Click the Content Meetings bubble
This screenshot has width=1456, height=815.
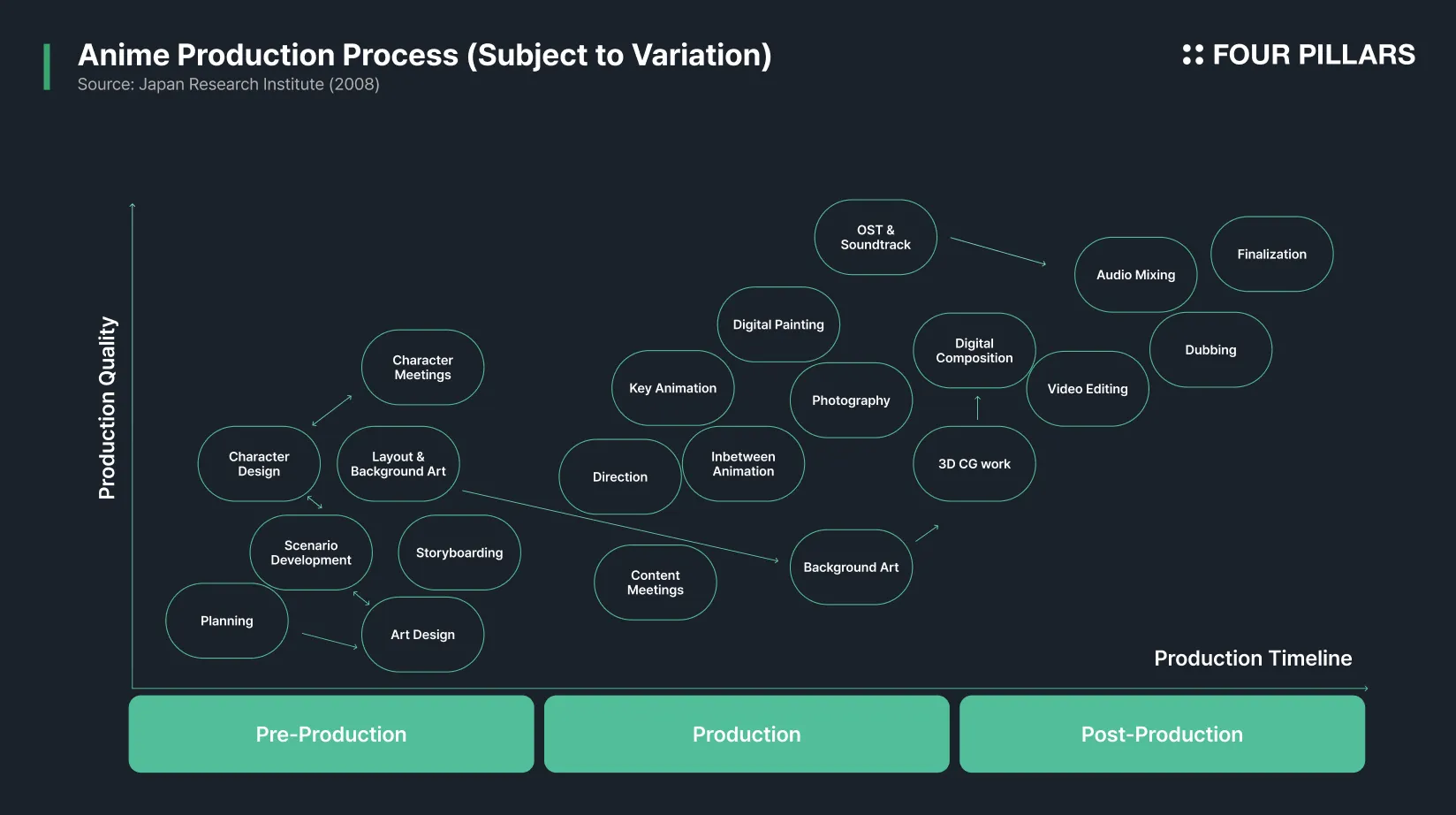click(656, 583)
